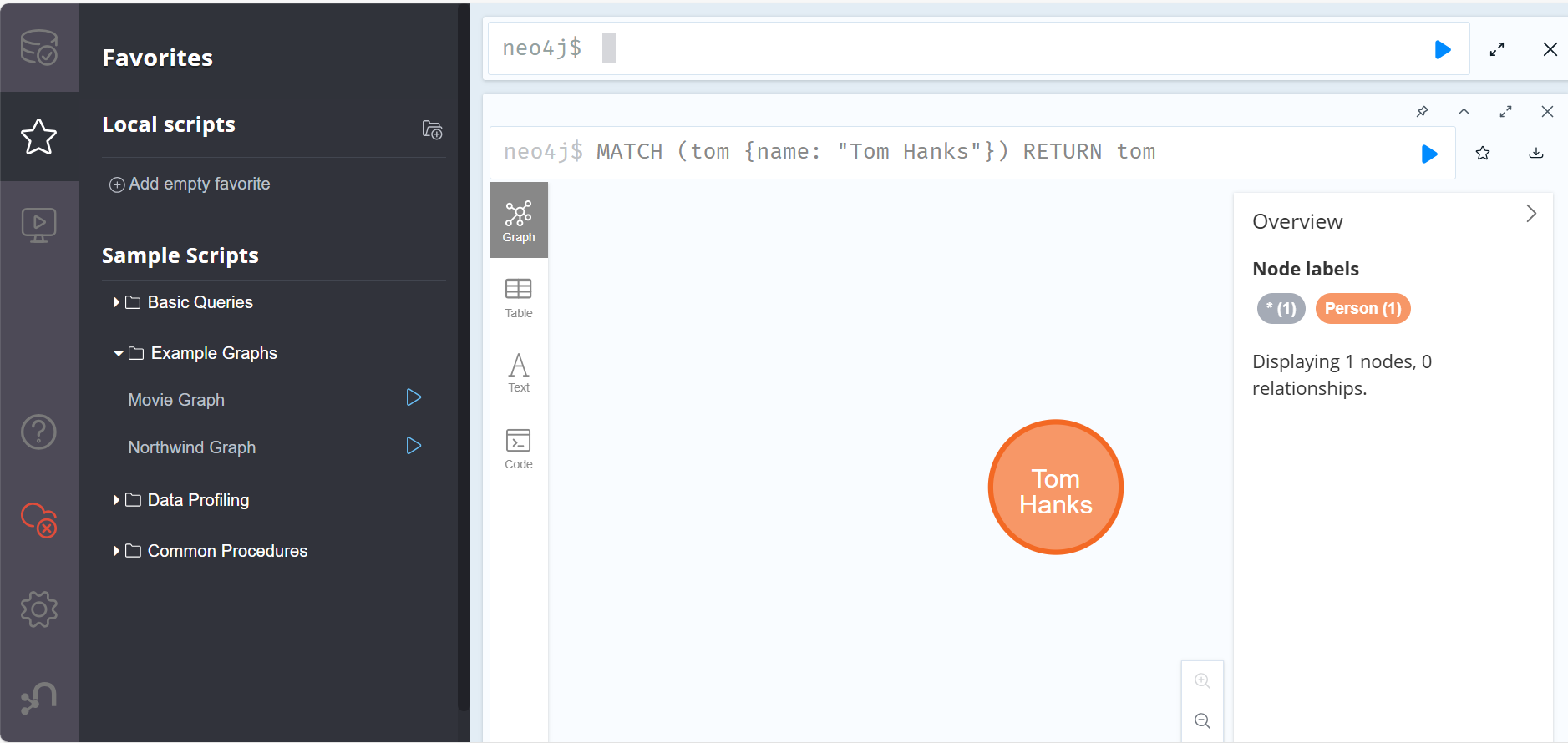Screen dimensions: 1568x743
Task: Open the Help question mark icon
Action: click(x=39, y=432)
